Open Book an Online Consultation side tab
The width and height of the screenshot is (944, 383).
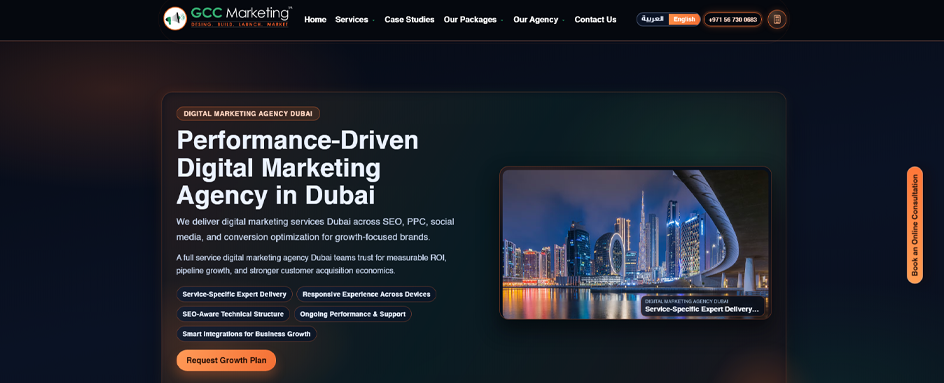pyautogui.click(x=914, y=225)
